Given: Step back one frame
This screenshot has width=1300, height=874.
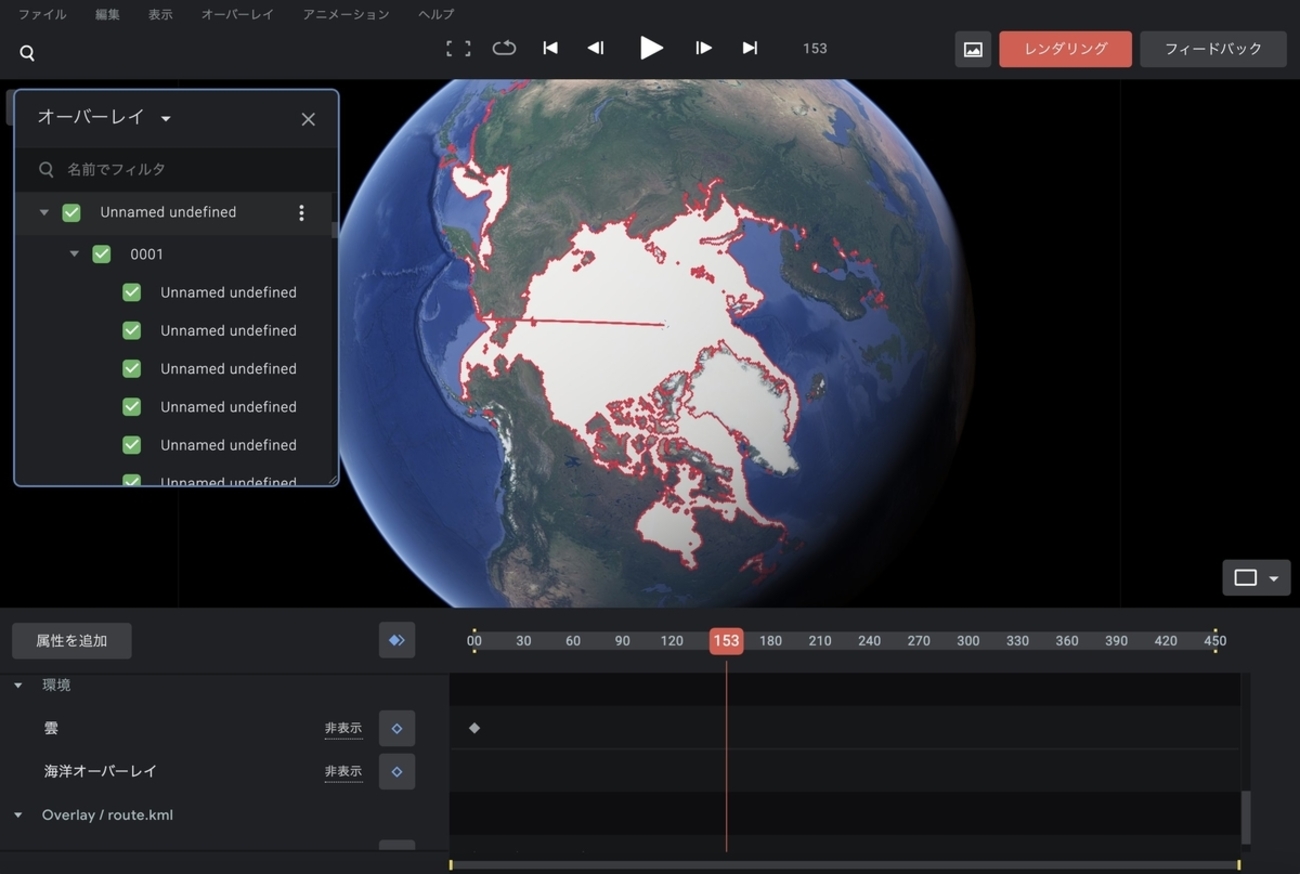Looking at the screenshot, I should coord(596,48).
